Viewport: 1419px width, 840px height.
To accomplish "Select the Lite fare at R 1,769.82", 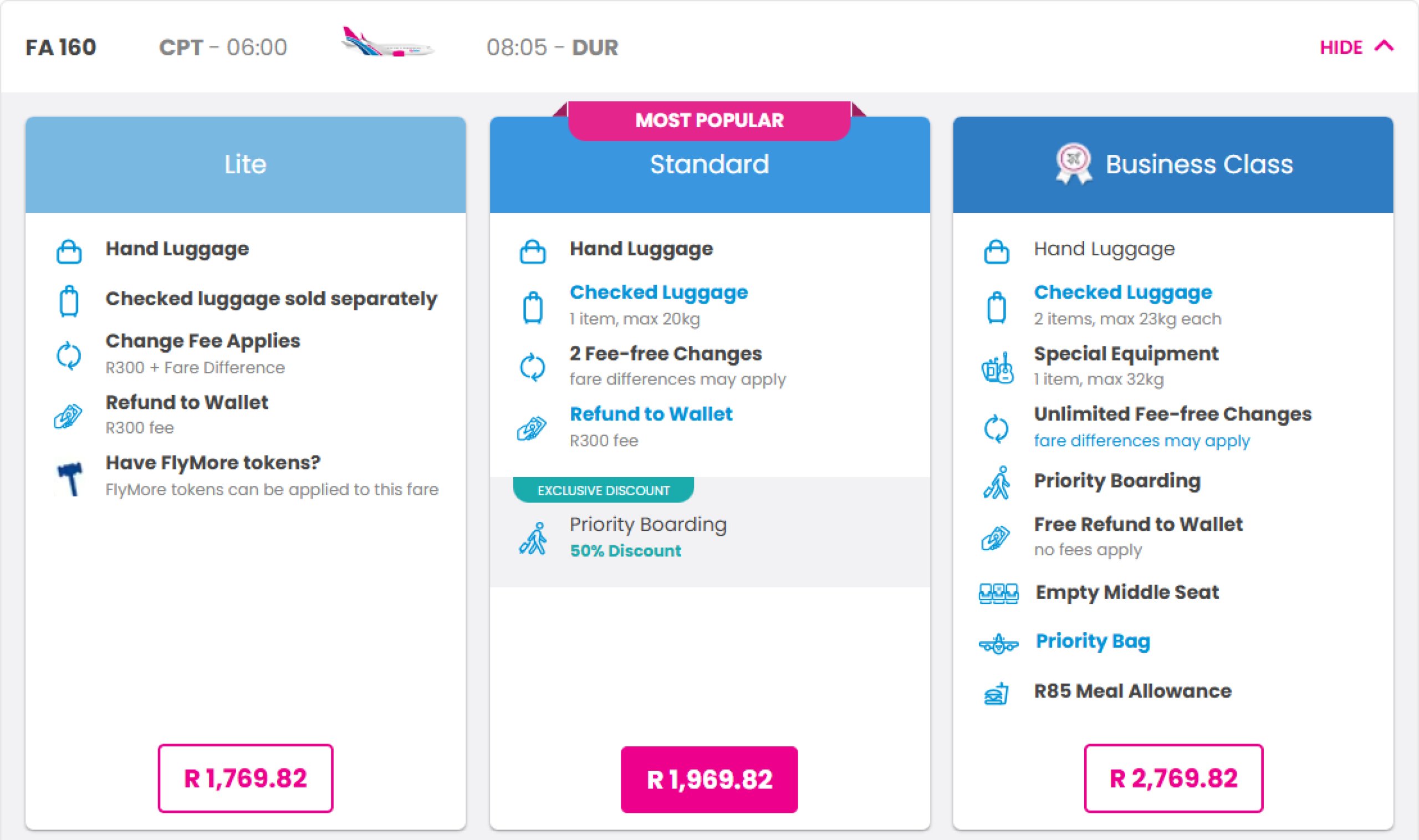I will coord(245,778).
